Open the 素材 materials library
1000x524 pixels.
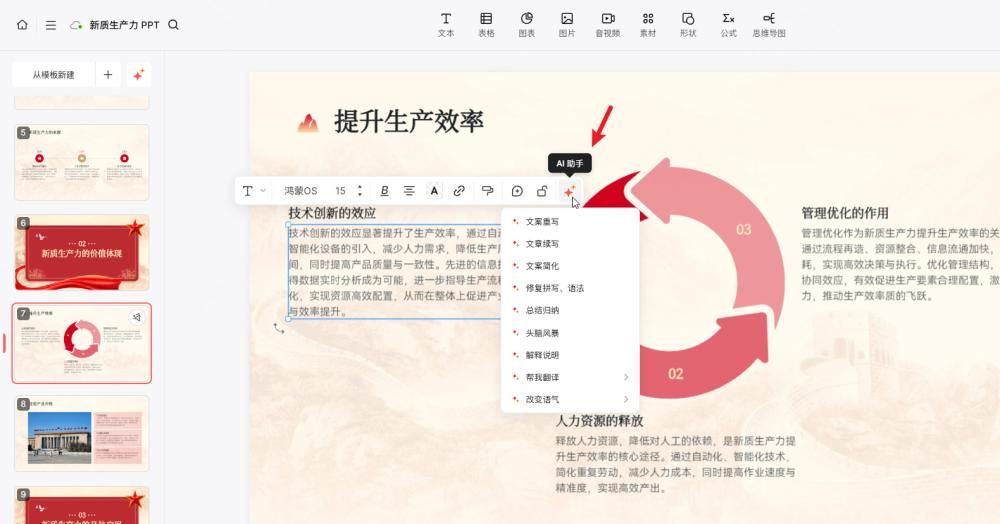[648, 24]
